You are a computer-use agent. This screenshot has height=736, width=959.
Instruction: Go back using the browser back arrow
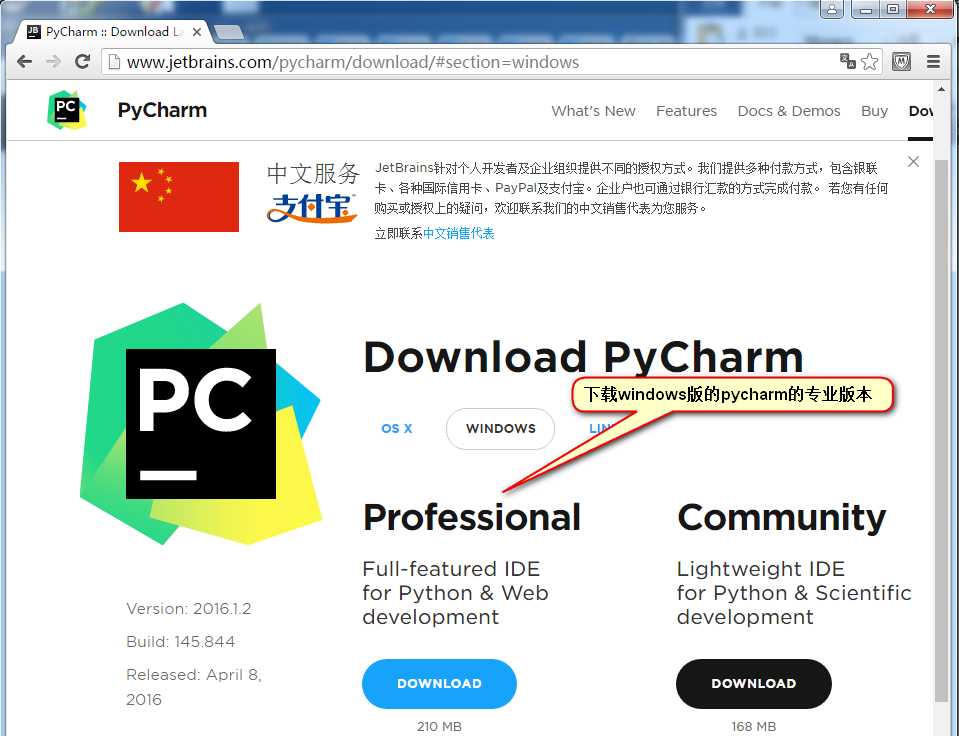coord(24,62)
